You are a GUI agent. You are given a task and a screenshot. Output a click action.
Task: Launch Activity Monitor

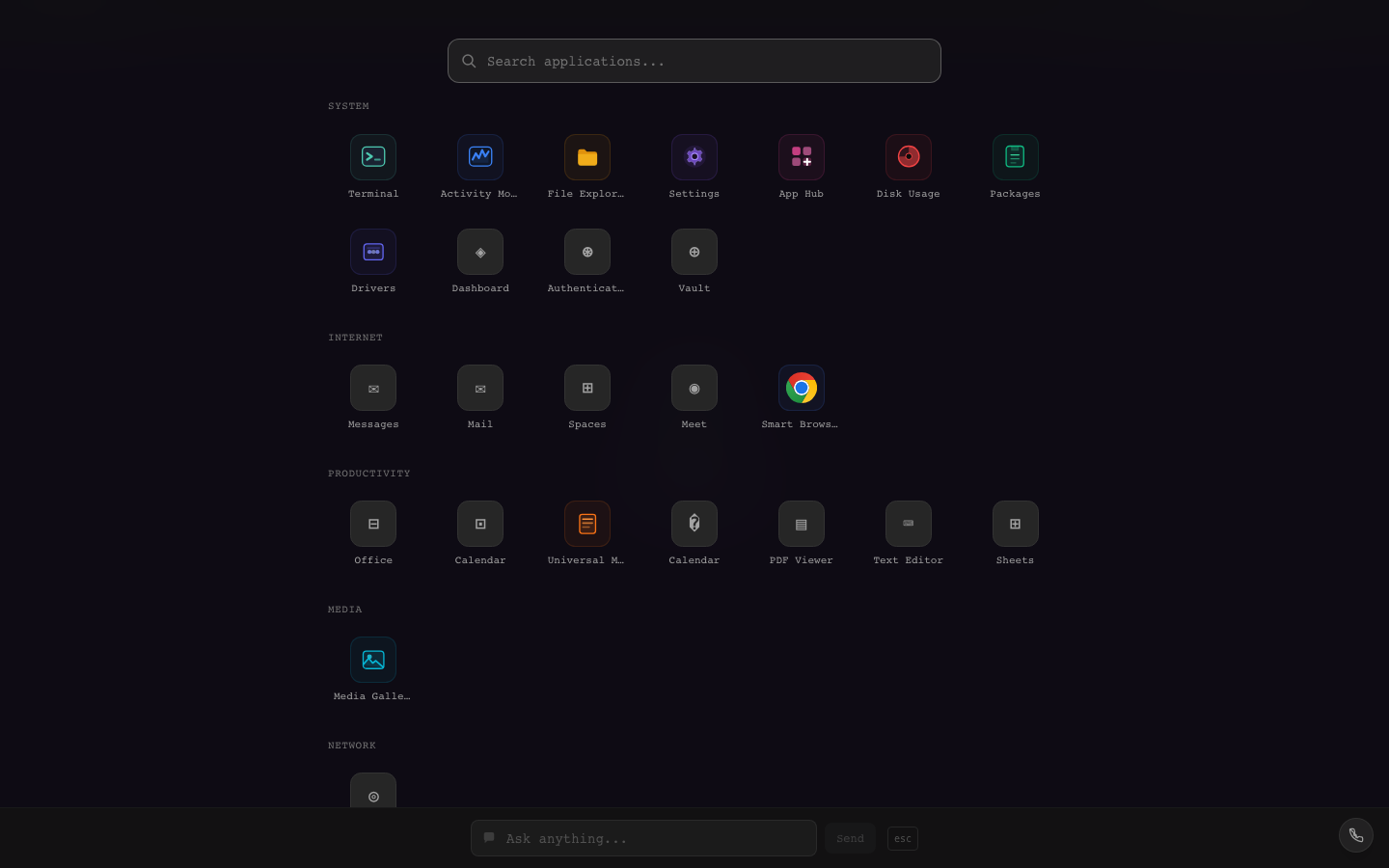[x=480, y=157]
